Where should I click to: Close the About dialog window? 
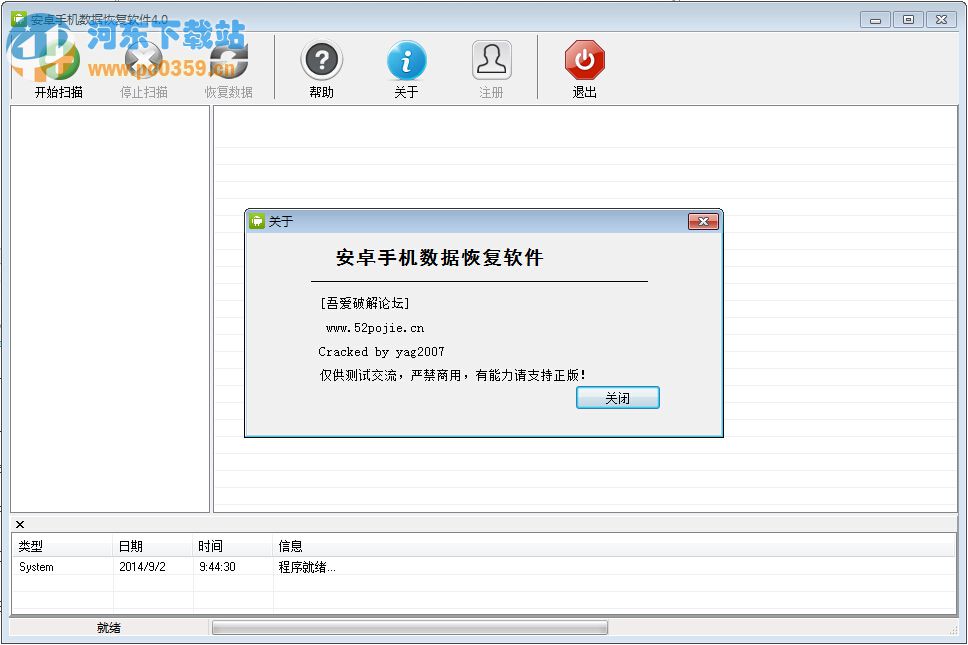pos(703,221)
